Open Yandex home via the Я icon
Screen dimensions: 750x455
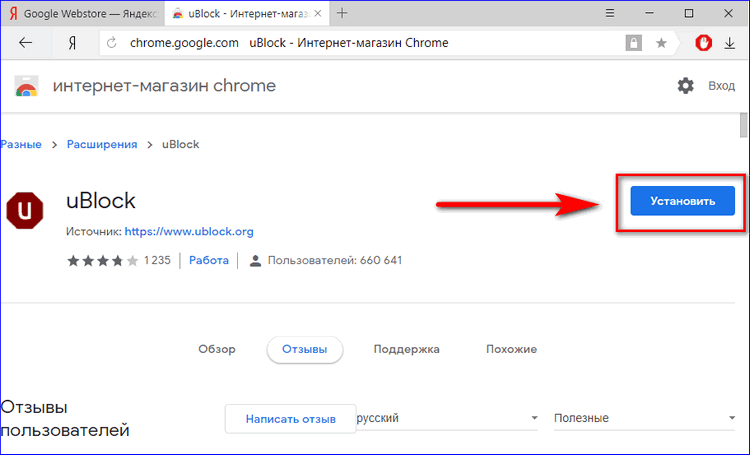click(x=72, y=44)
